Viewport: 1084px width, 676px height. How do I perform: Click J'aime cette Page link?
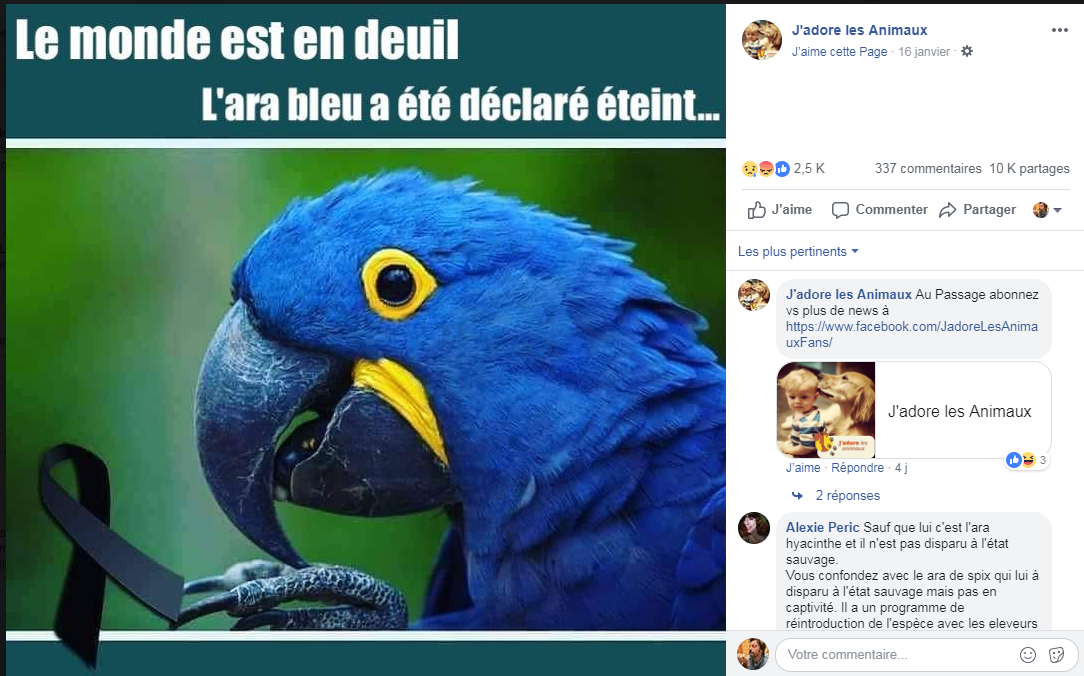tap(839, 51)
